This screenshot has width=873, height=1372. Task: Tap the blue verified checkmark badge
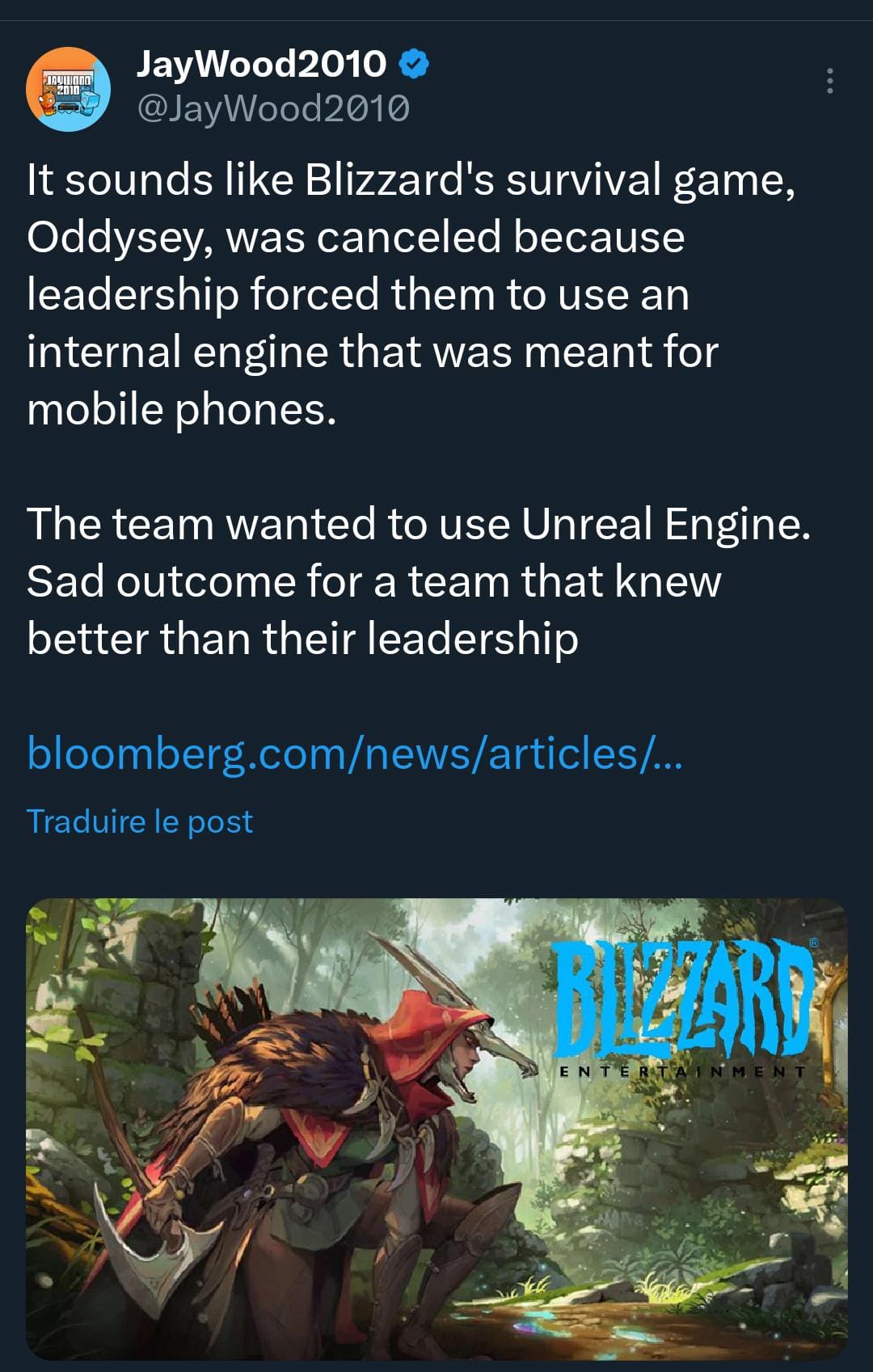pos(414,64)
